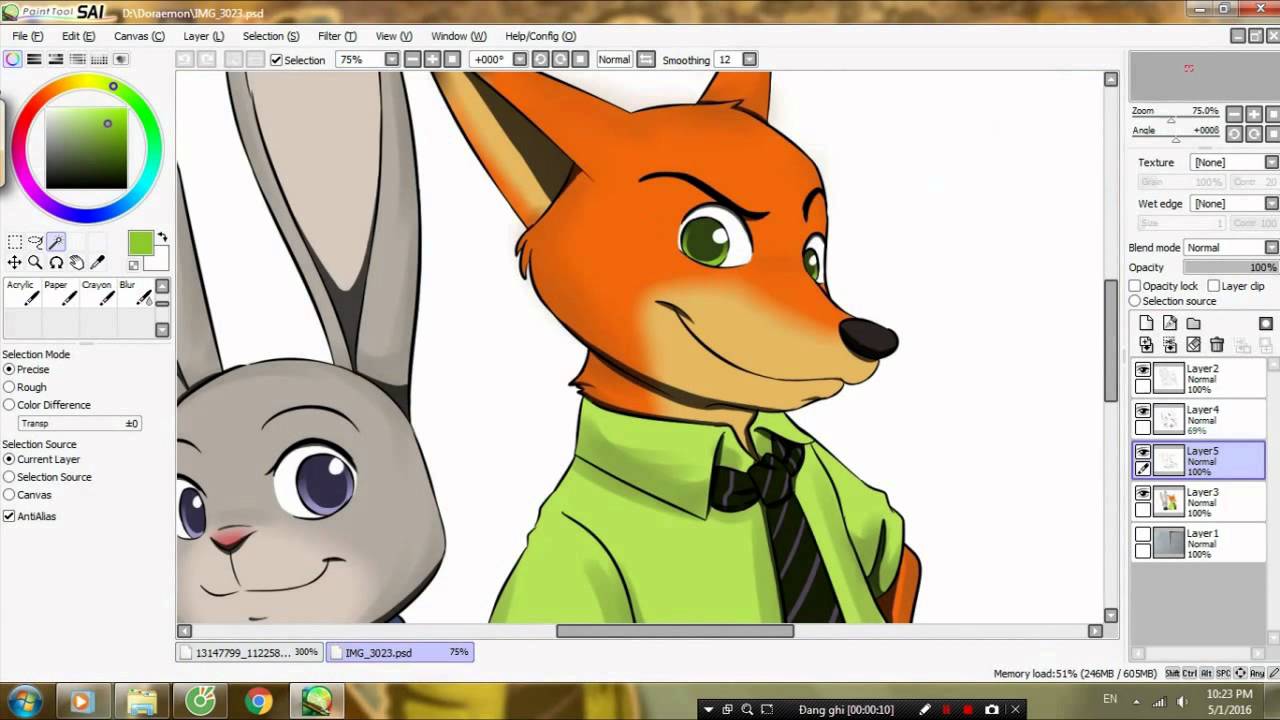1280x720 pixels.
Task: Select the Blur tool
Action: [x=135, y=292]
